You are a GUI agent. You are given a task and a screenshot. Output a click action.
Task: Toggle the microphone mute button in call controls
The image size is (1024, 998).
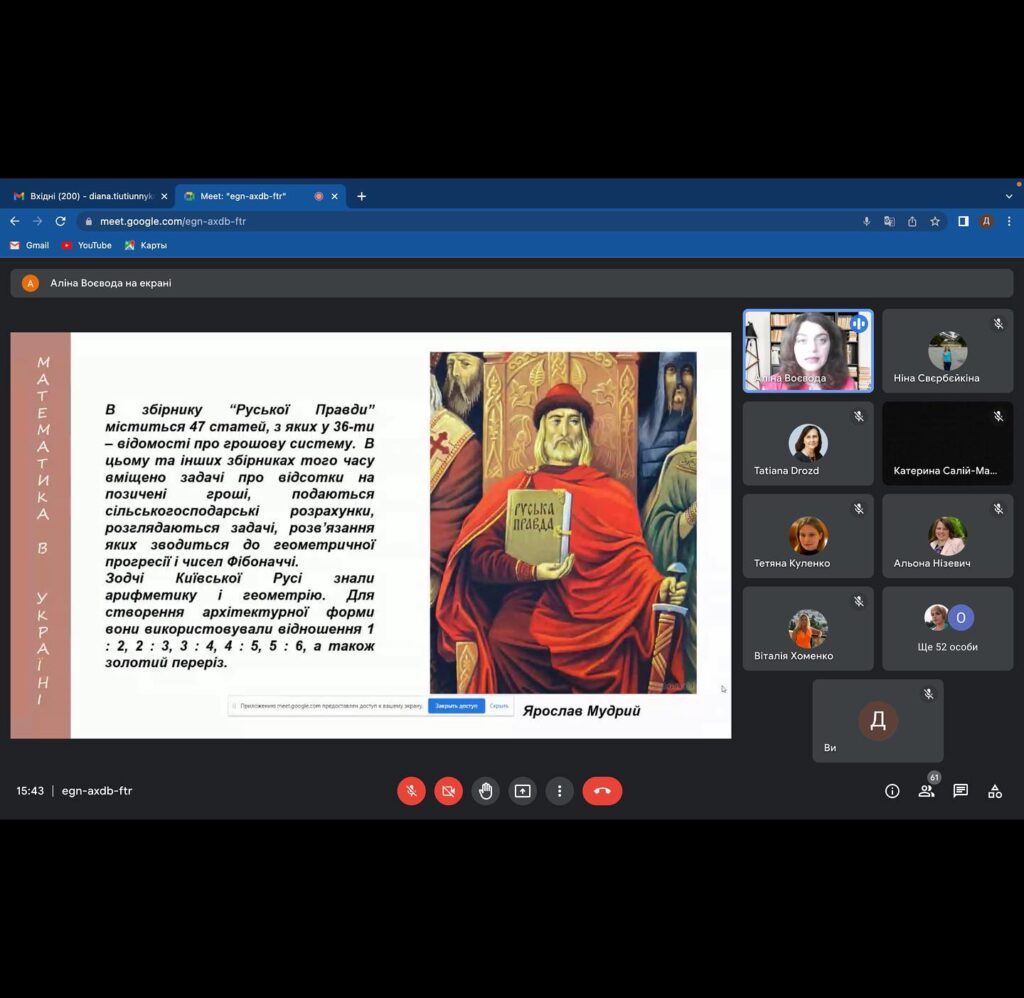click(411, 791)
